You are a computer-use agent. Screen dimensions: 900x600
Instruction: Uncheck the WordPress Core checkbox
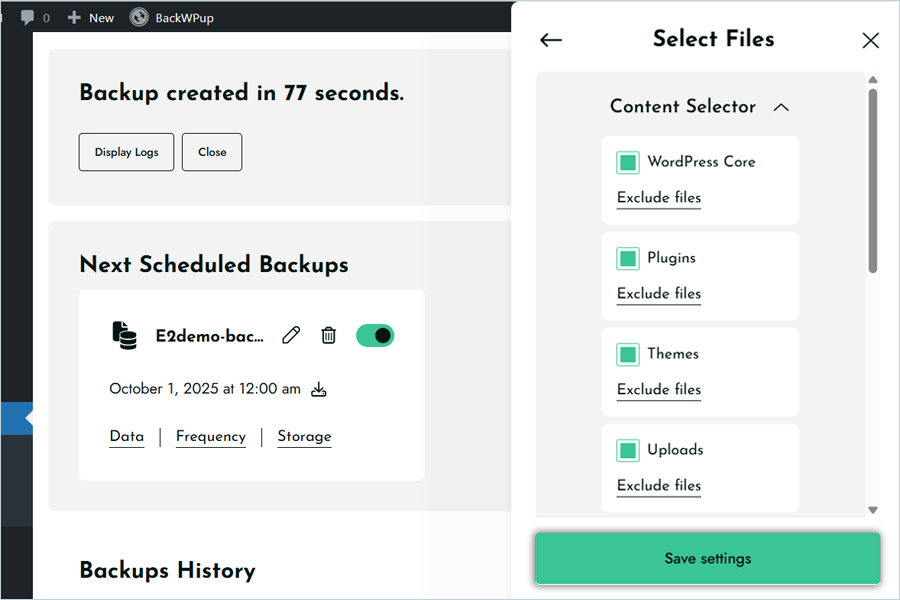click(x=628, y=162)
